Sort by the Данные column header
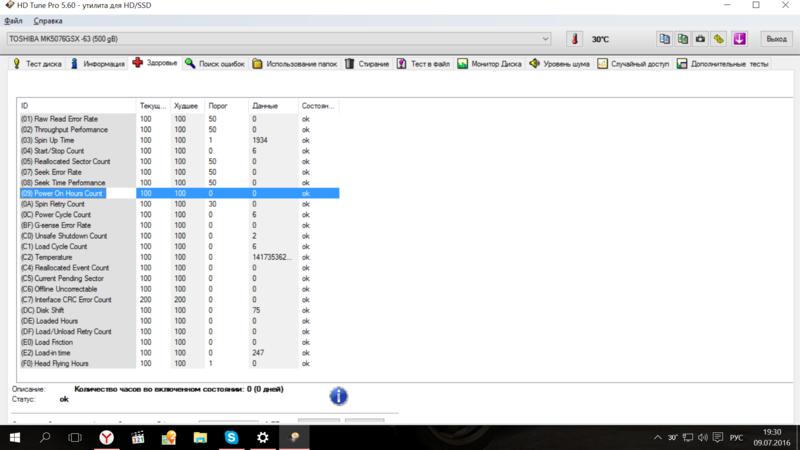The image size is (800, 450). coord(273,106)
